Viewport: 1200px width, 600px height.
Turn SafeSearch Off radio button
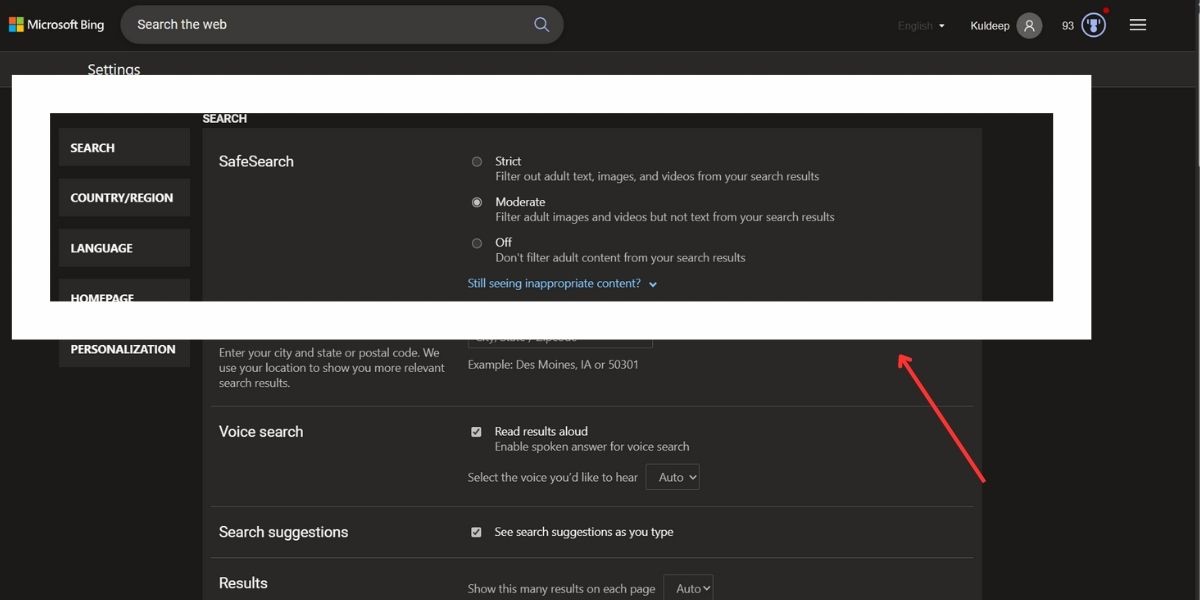tap(477, 243)
